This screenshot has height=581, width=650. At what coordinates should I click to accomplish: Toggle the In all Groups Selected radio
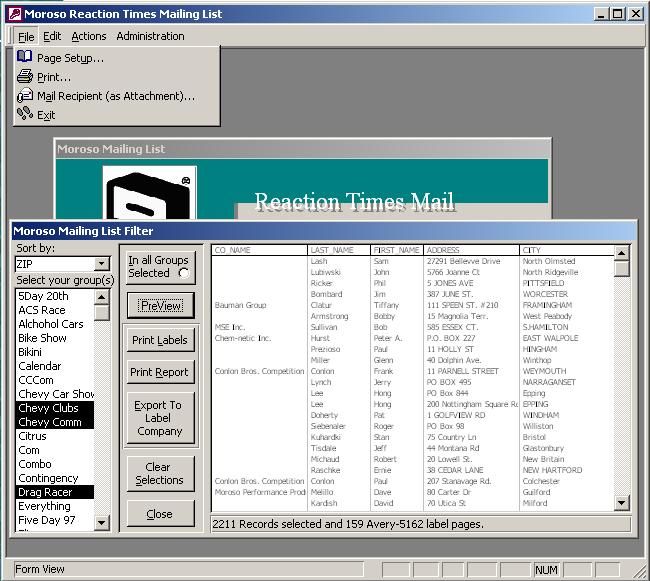tap(184, 273)
